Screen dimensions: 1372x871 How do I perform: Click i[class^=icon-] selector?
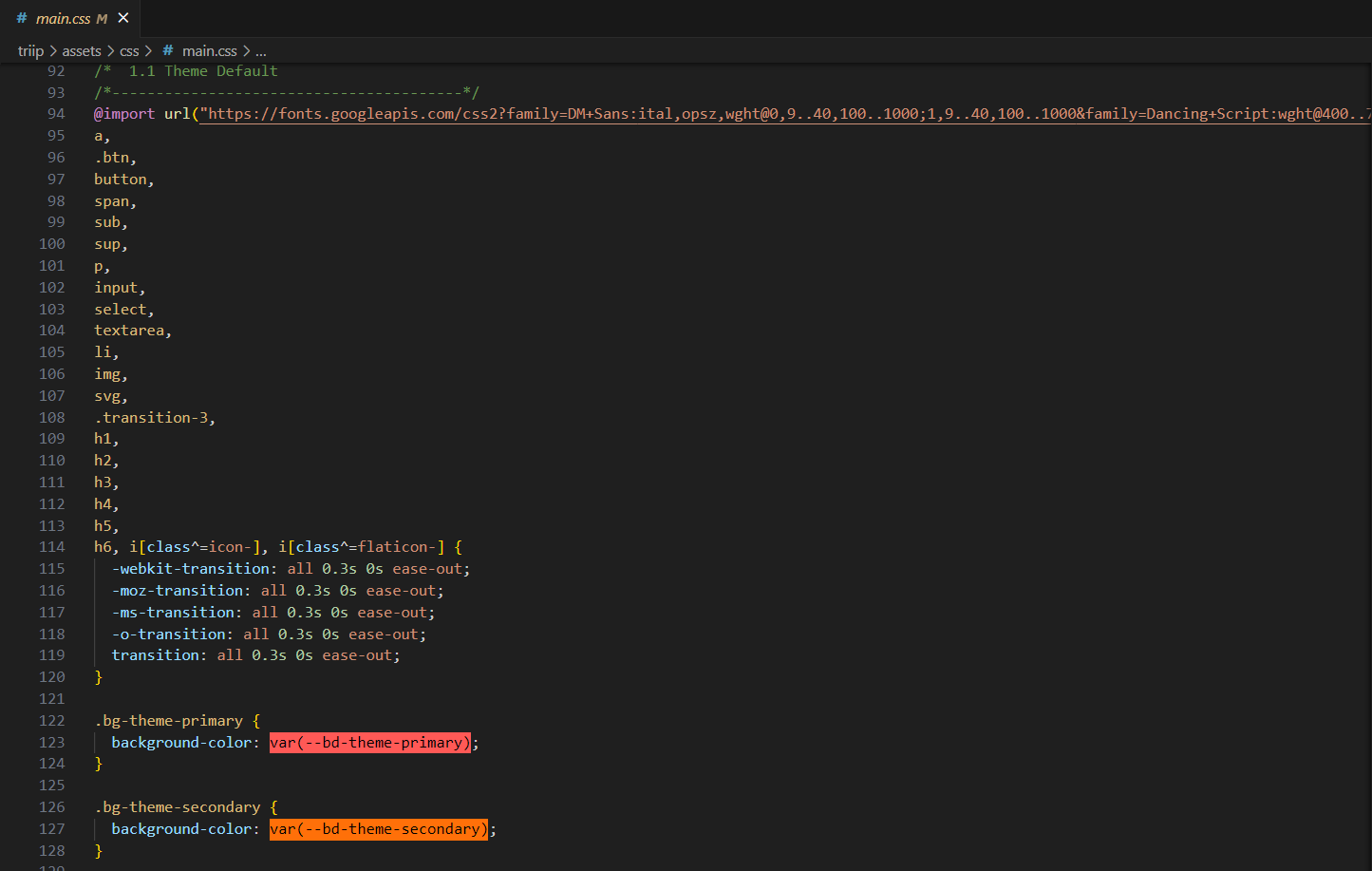click(x=195, y=547)
